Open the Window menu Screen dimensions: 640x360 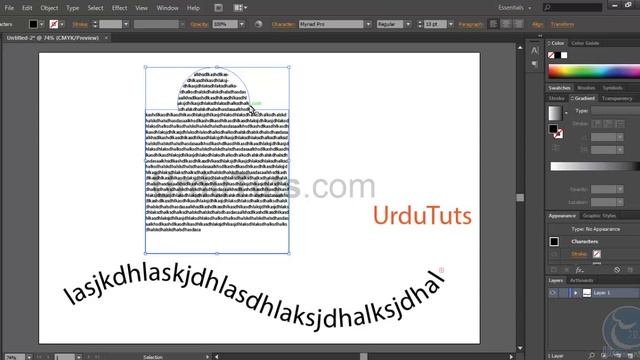pos(167,8)
